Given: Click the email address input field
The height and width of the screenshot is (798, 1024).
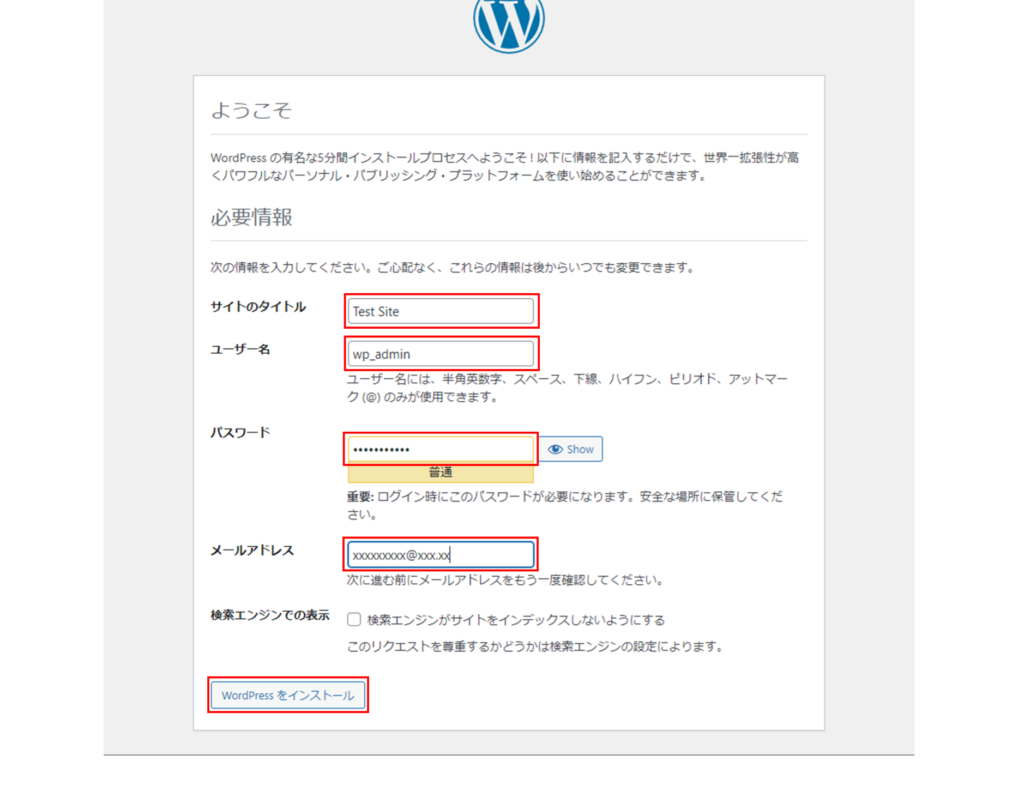Looking at the screenshot, I should tap(440, 554).
